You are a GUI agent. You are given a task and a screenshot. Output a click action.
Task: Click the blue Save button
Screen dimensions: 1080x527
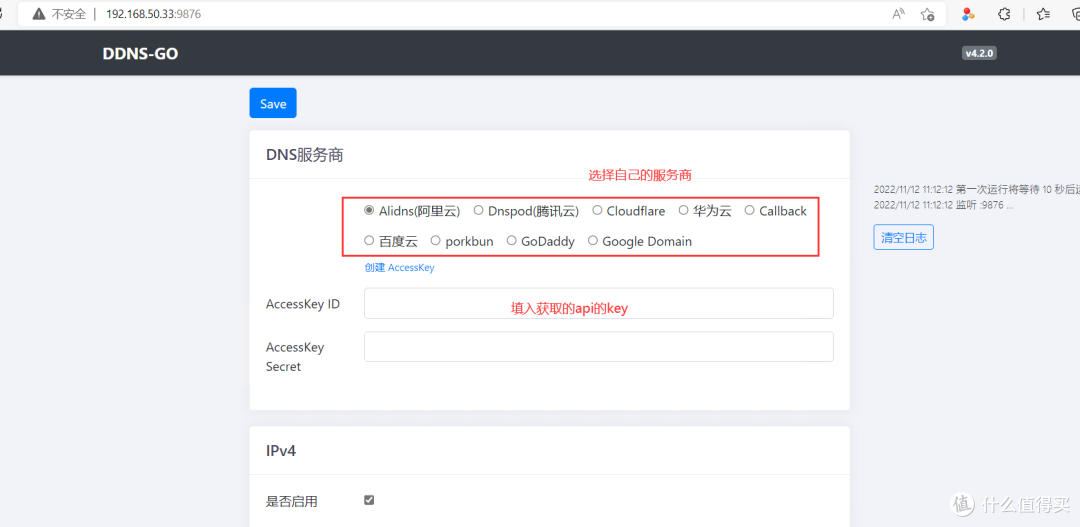[273, 103]
